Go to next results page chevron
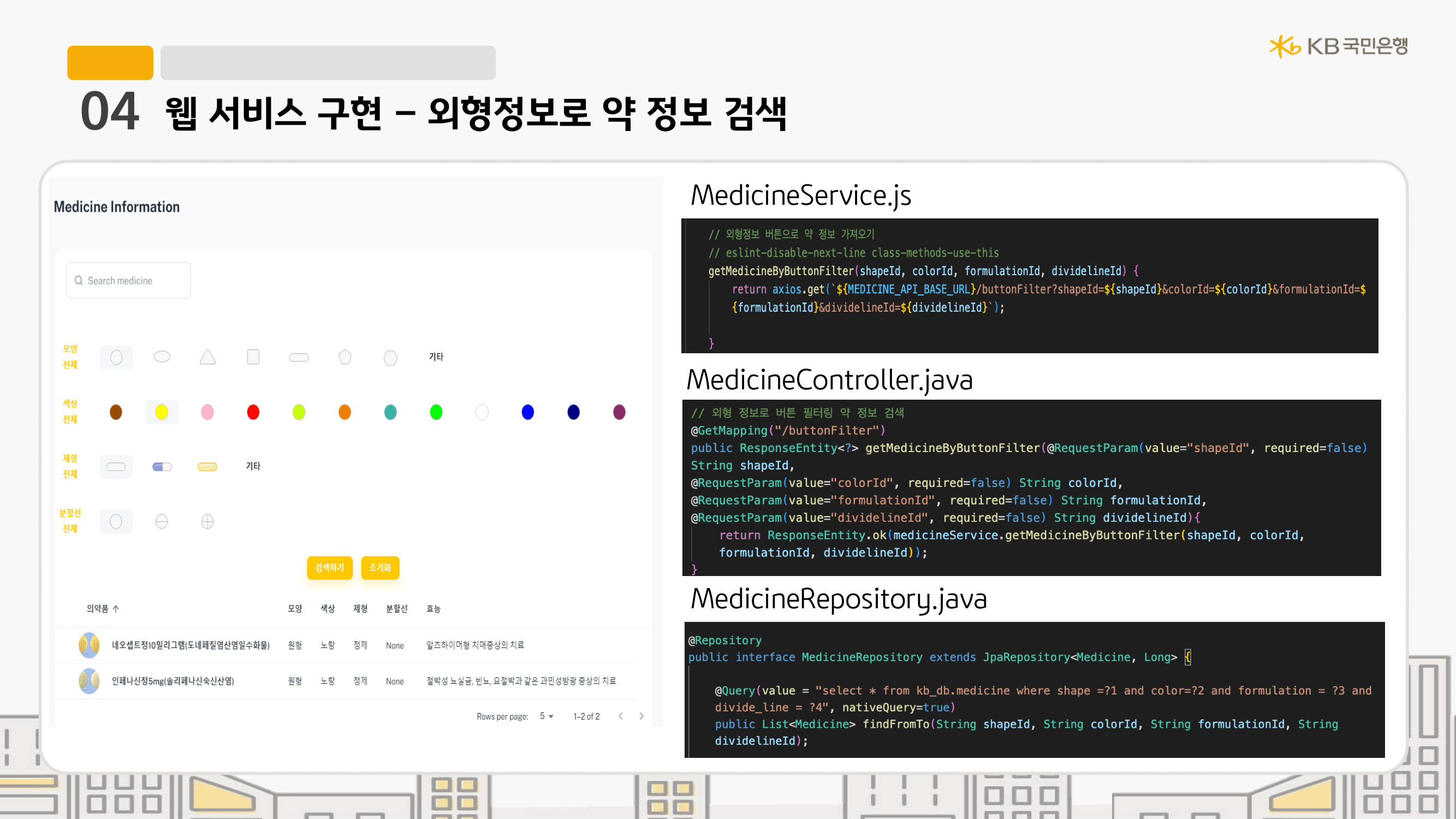 [641, 716]
